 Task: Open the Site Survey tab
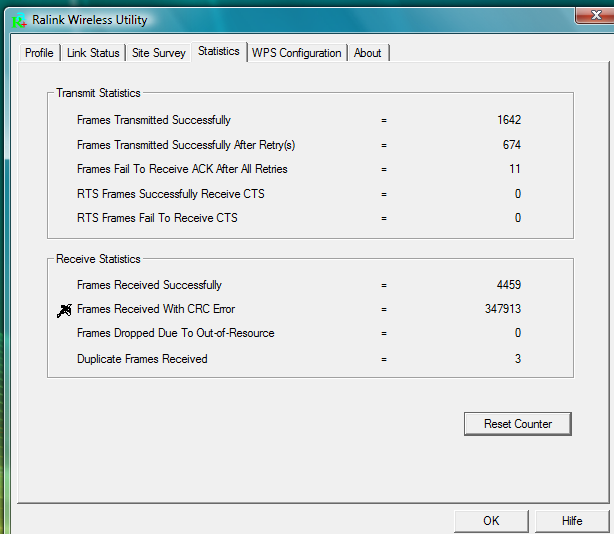(x=159, y=53)
